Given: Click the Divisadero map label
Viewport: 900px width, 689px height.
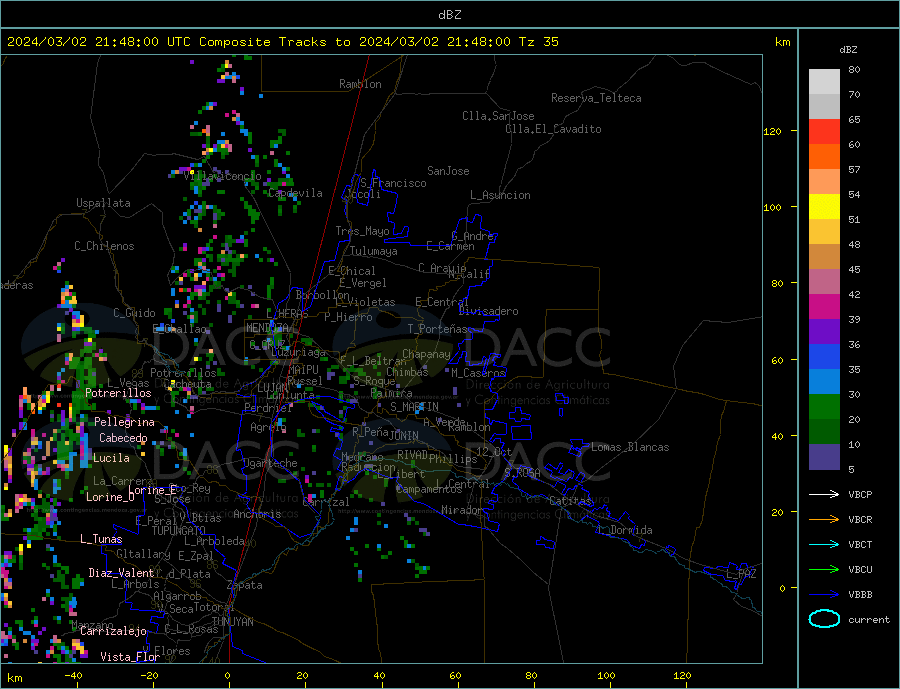Looking at the screenshot, I should pyautogui.click(x=488, y=311).
